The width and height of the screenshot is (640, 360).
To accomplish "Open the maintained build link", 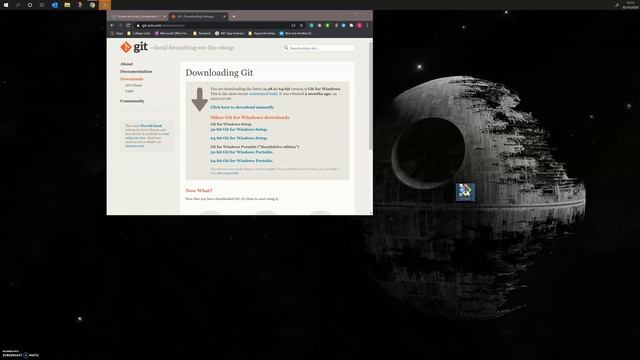I will click(263, 93).
